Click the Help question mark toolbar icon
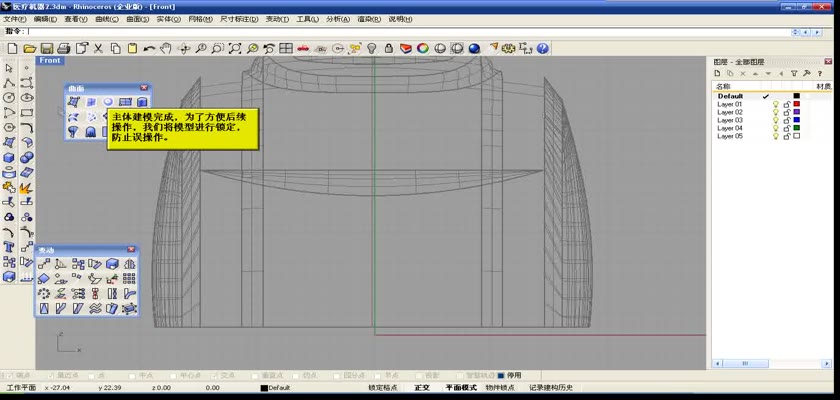Image resolution: width=840 pixels, height=400 pixels. click(x=542, y=48)
